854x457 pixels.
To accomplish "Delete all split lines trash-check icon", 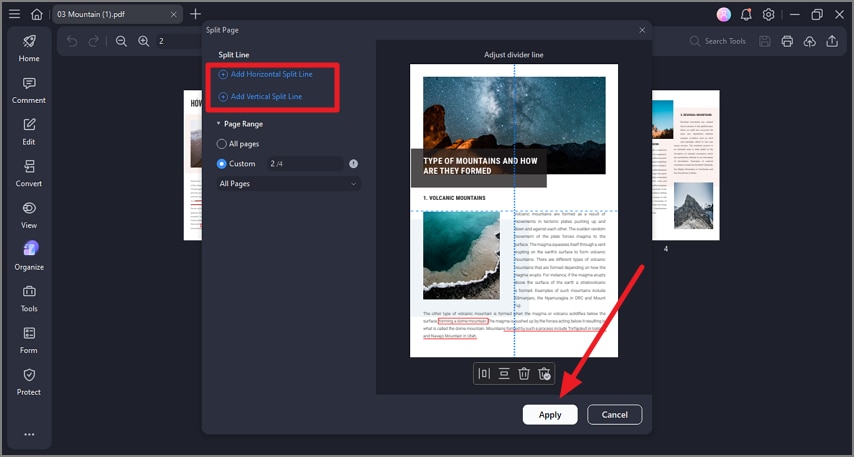I will click(x=544, y=374).
